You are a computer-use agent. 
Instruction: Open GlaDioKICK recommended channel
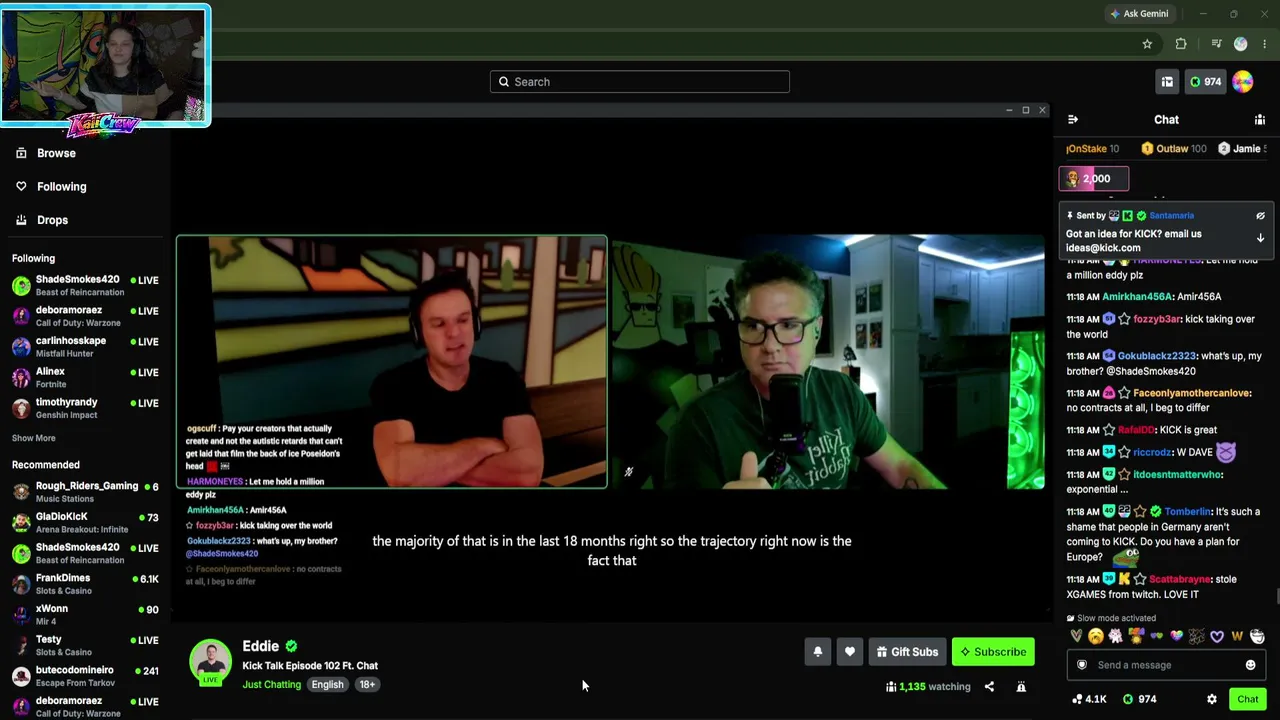(85, 522)
